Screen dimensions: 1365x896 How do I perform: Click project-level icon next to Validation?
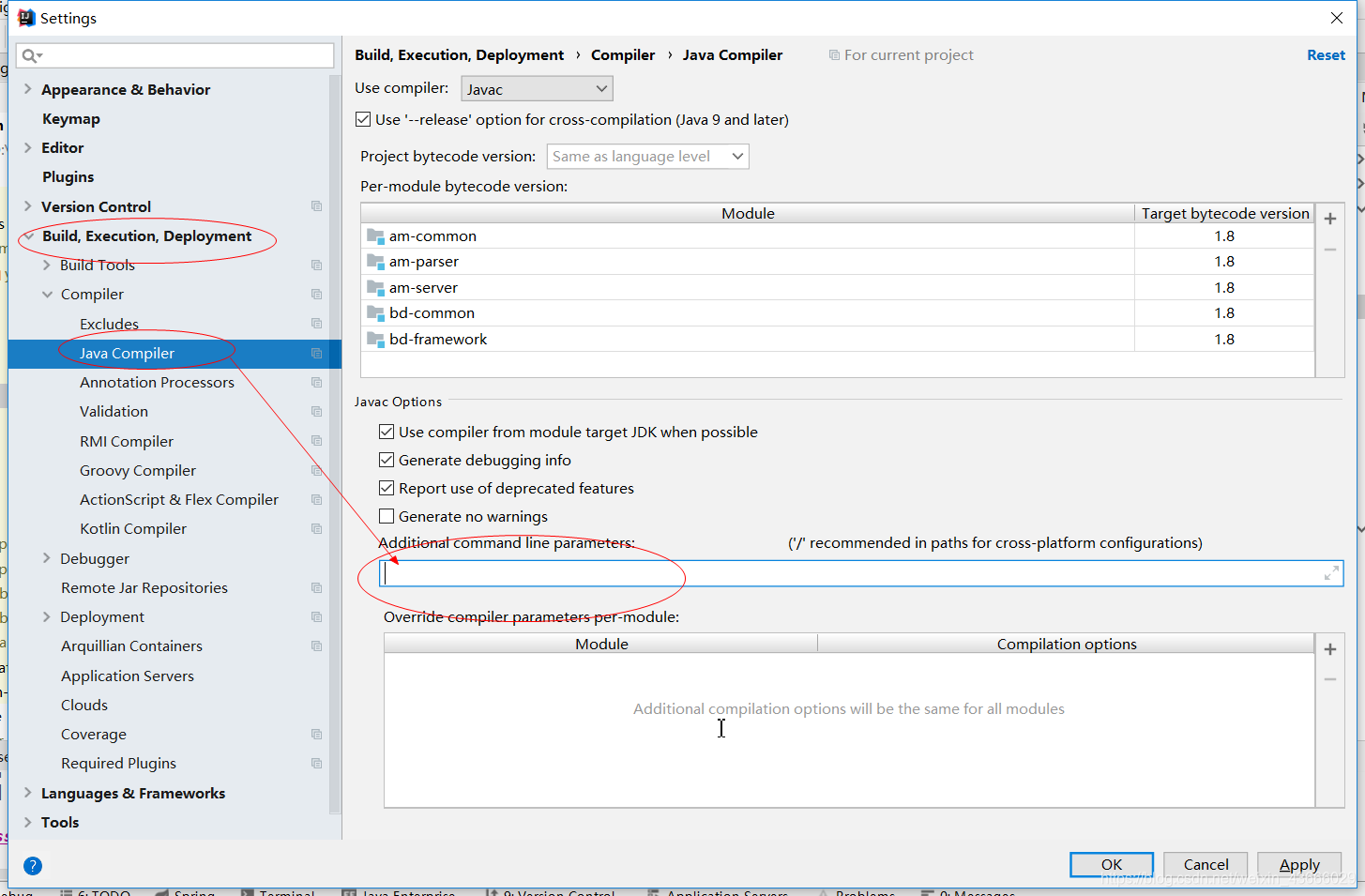click(316, 412)
